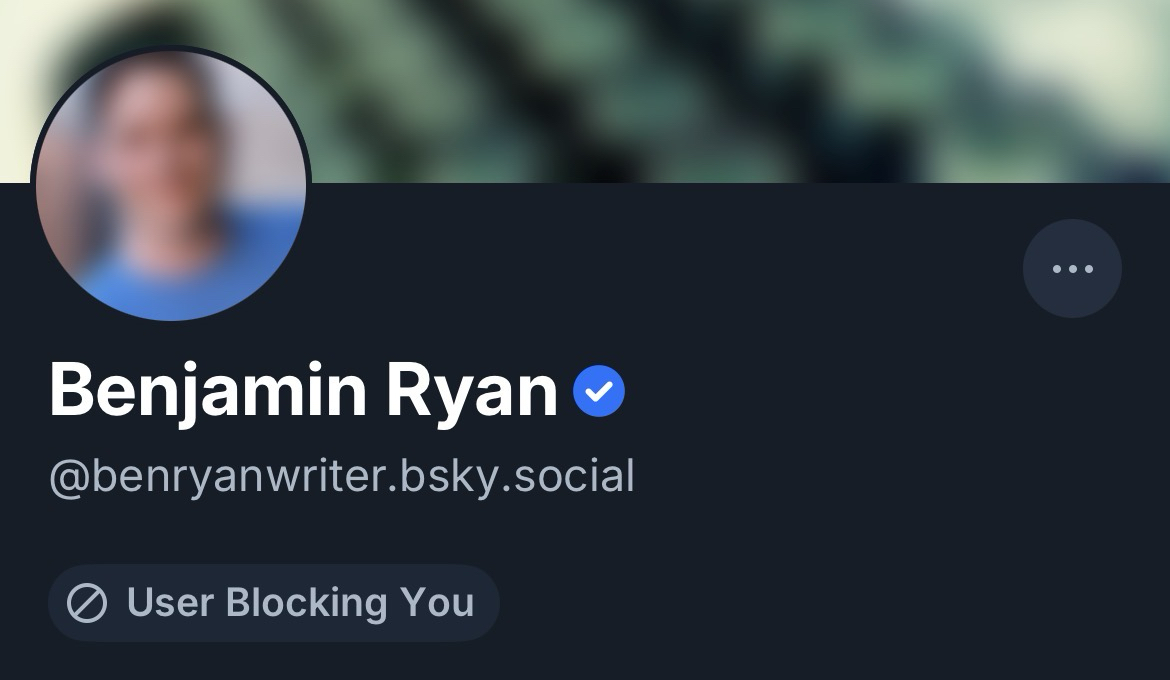
Task: Tap the blocked status icon beside the label
Action: tap(87, 603)
